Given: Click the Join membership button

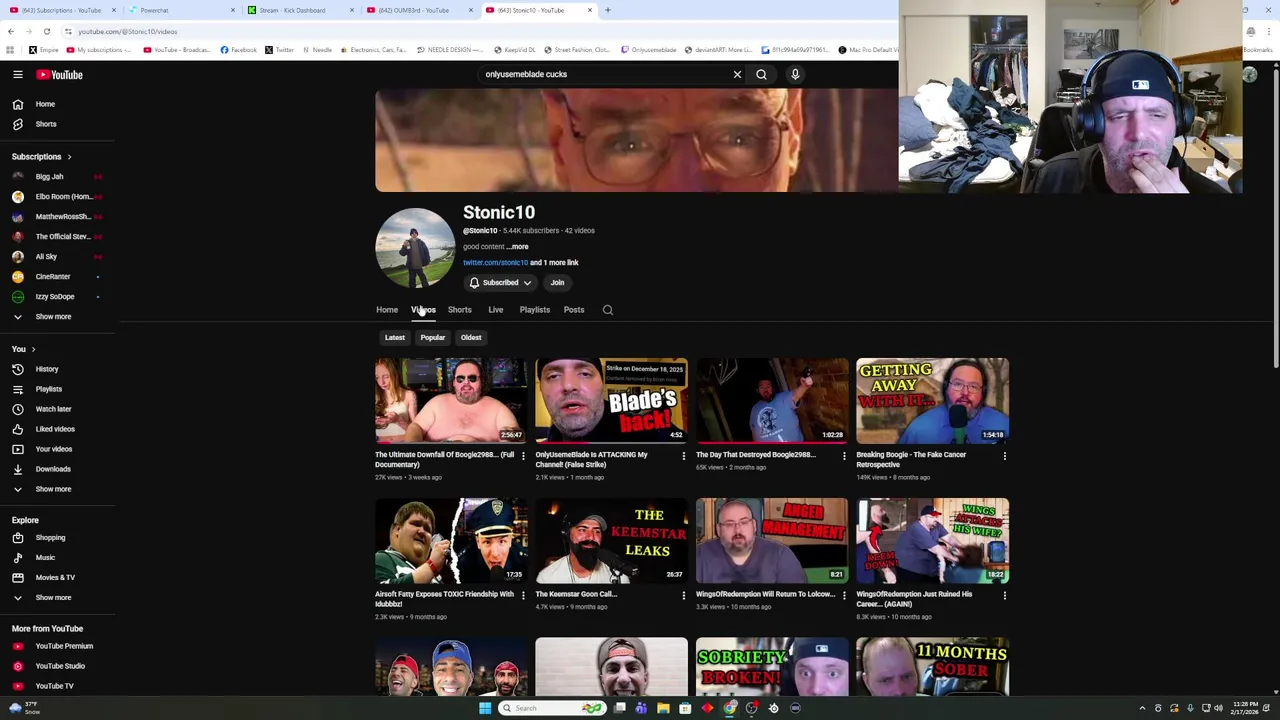Looking at the screenshot, I should (x=557, y=283).
